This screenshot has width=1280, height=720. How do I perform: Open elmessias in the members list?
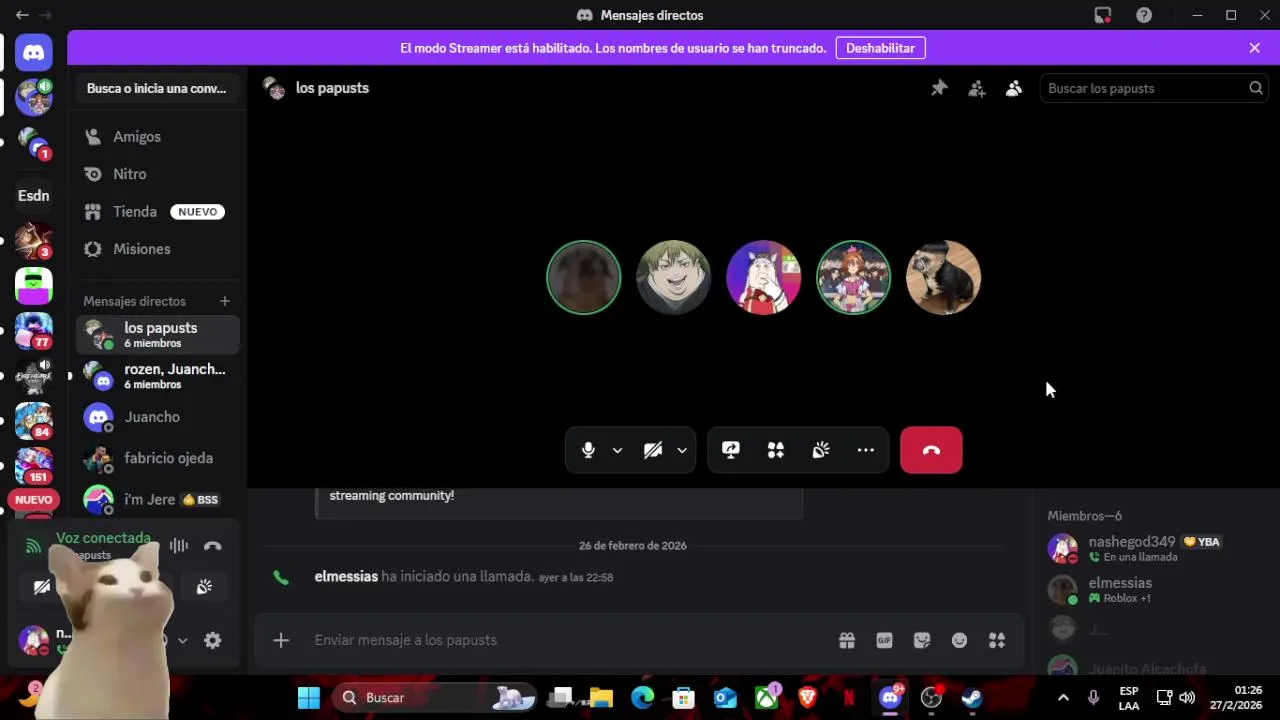1158,590
